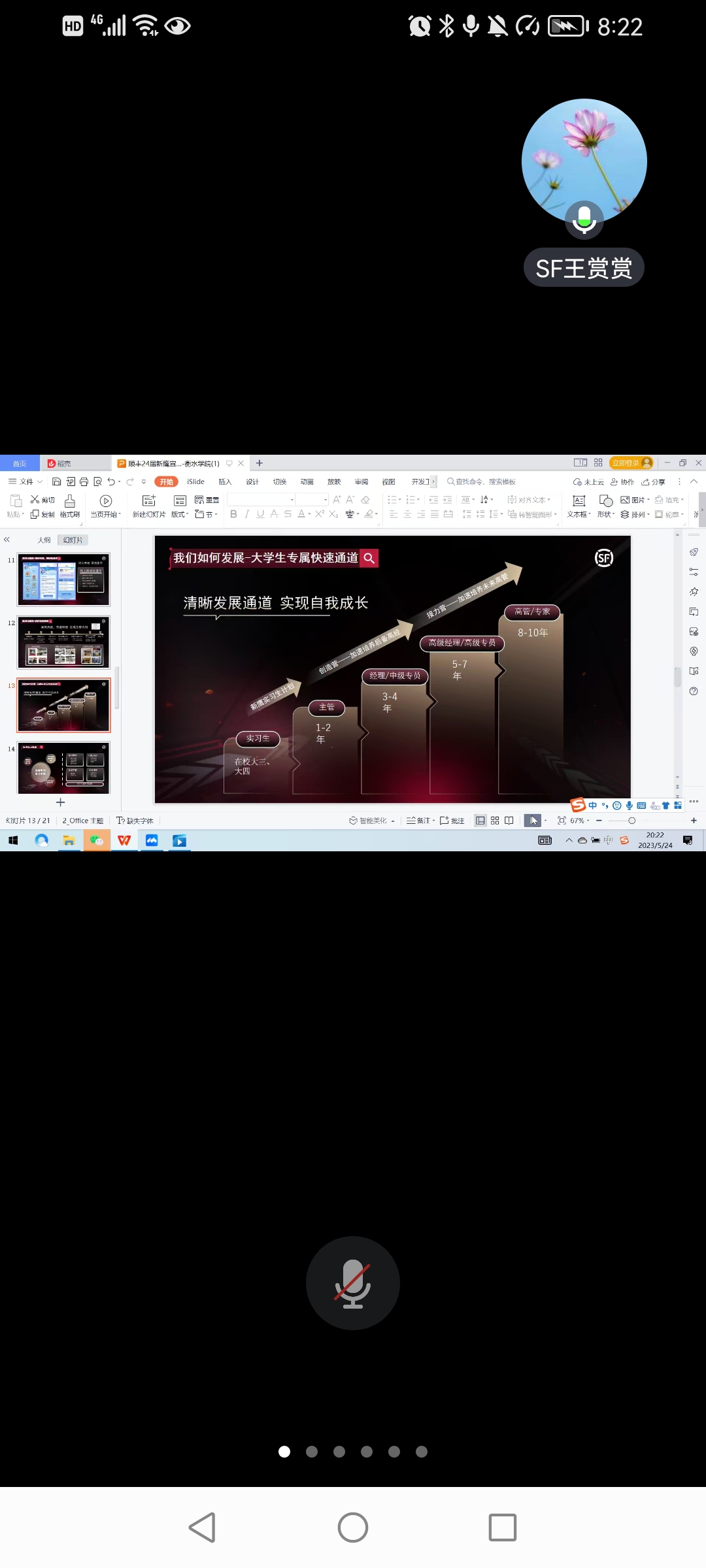
Task: Click the print icon in WPS quick toolbar
Action: pyautogui.click(x=84, y=482)
